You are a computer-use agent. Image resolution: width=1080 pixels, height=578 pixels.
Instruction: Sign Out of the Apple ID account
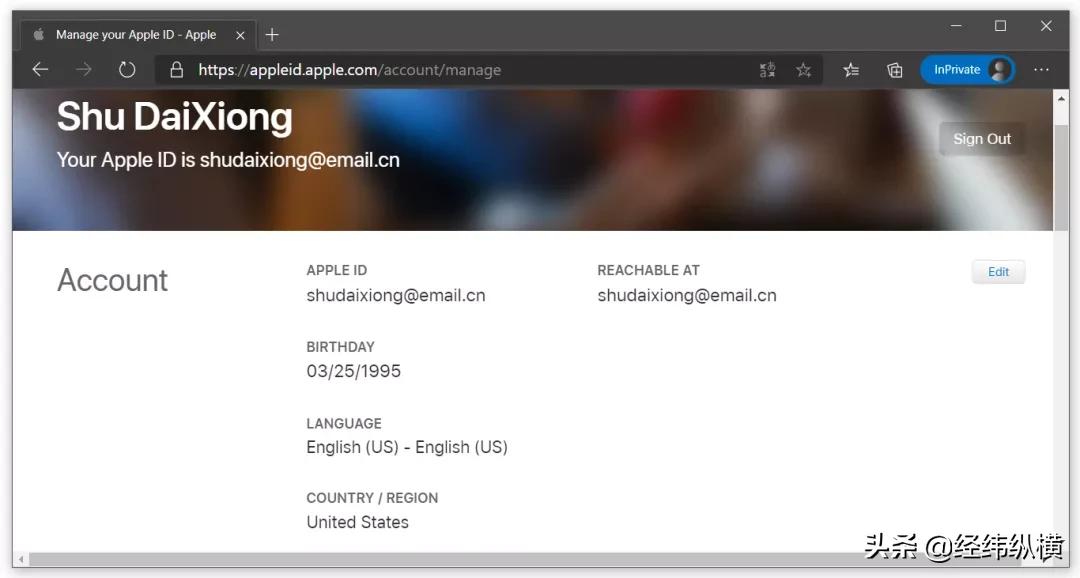click(x=982, y=139)
